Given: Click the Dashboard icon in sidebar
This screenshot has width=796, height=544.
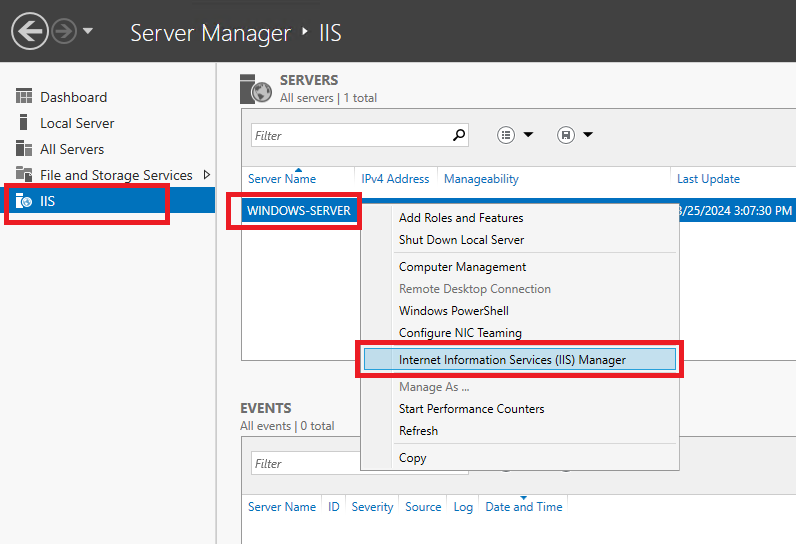Looking at the screenshot, I should [23, 96].
